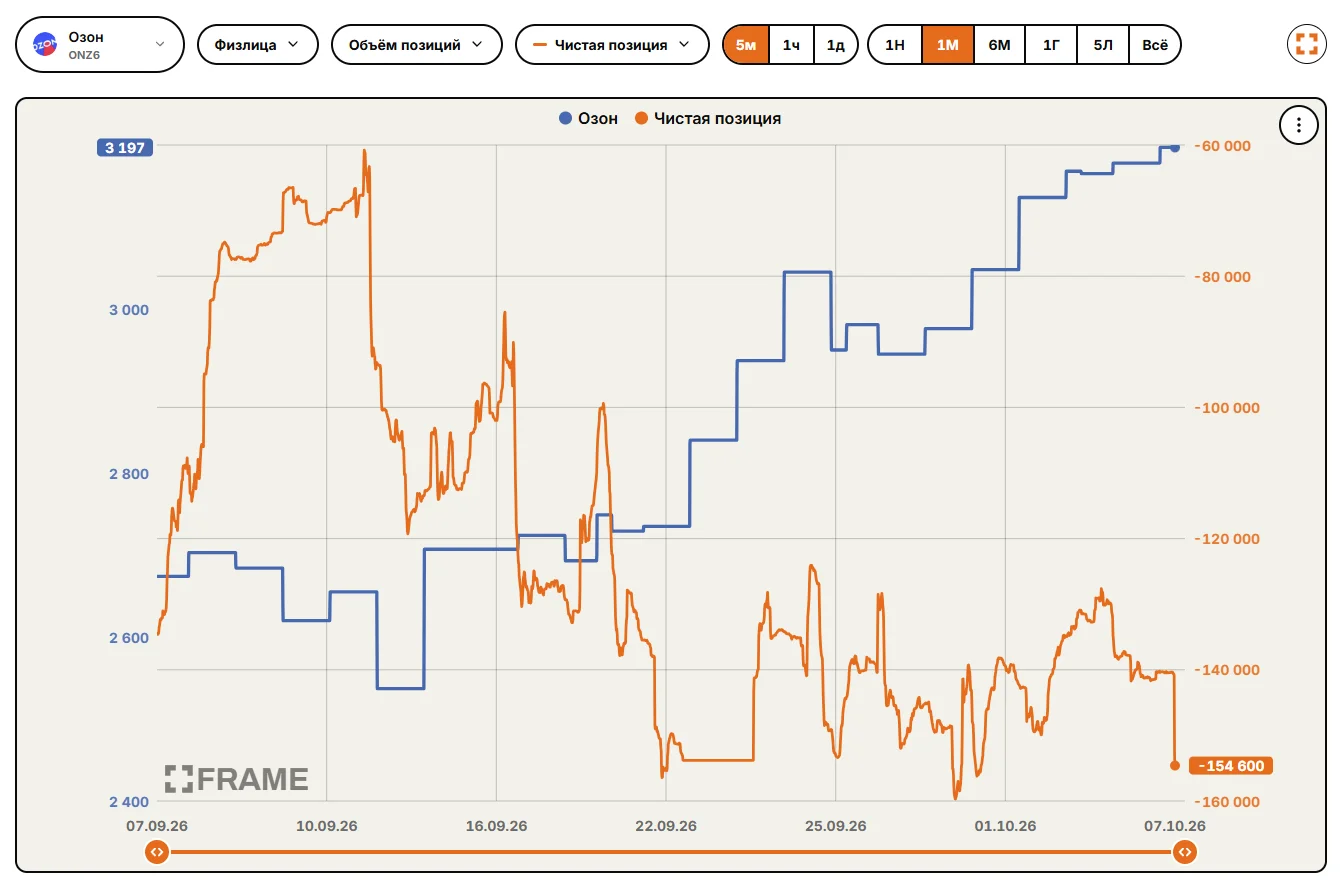Click the left range slider handle

pyautogui.click(x=156, y=852)
